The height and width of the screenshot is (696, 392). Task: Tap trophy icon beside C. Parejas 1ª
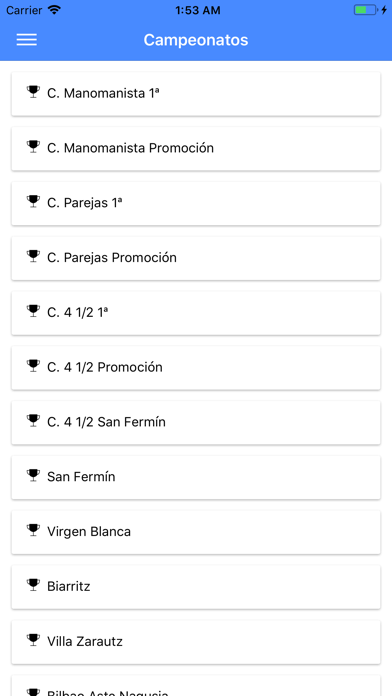tap(33, 202)
